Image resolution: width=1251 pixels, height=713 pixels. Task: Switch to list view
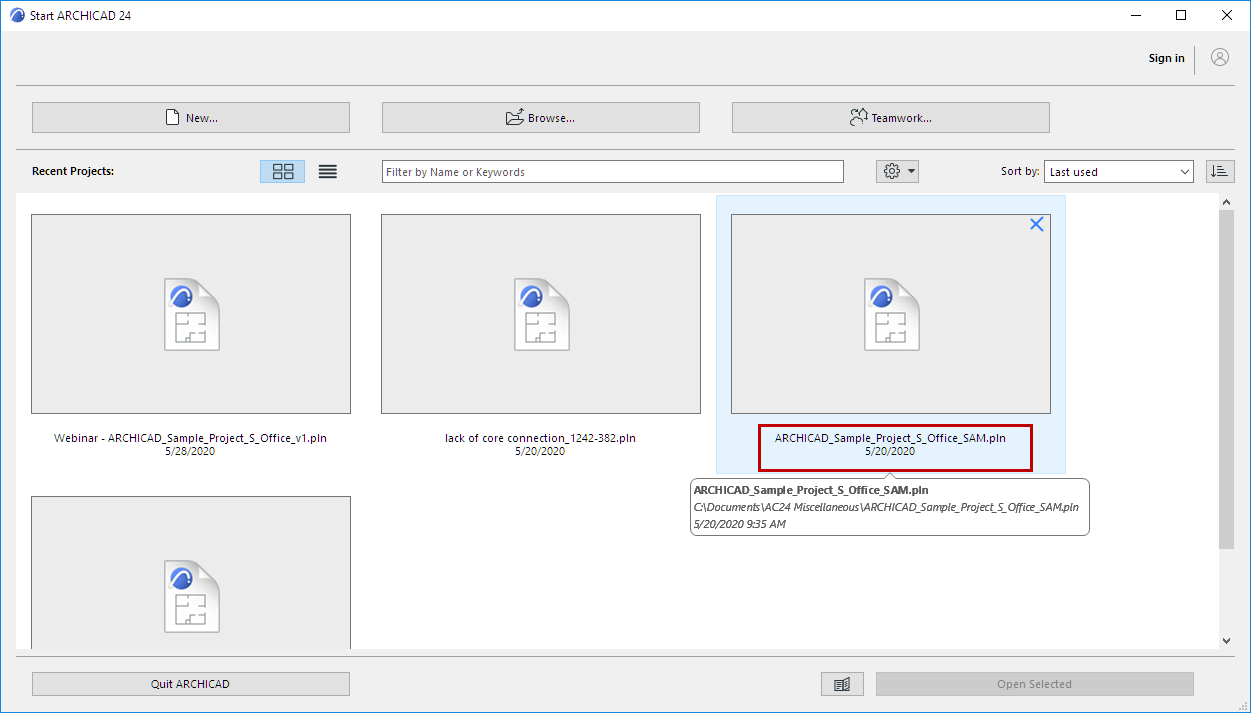[x=328, y=171]
